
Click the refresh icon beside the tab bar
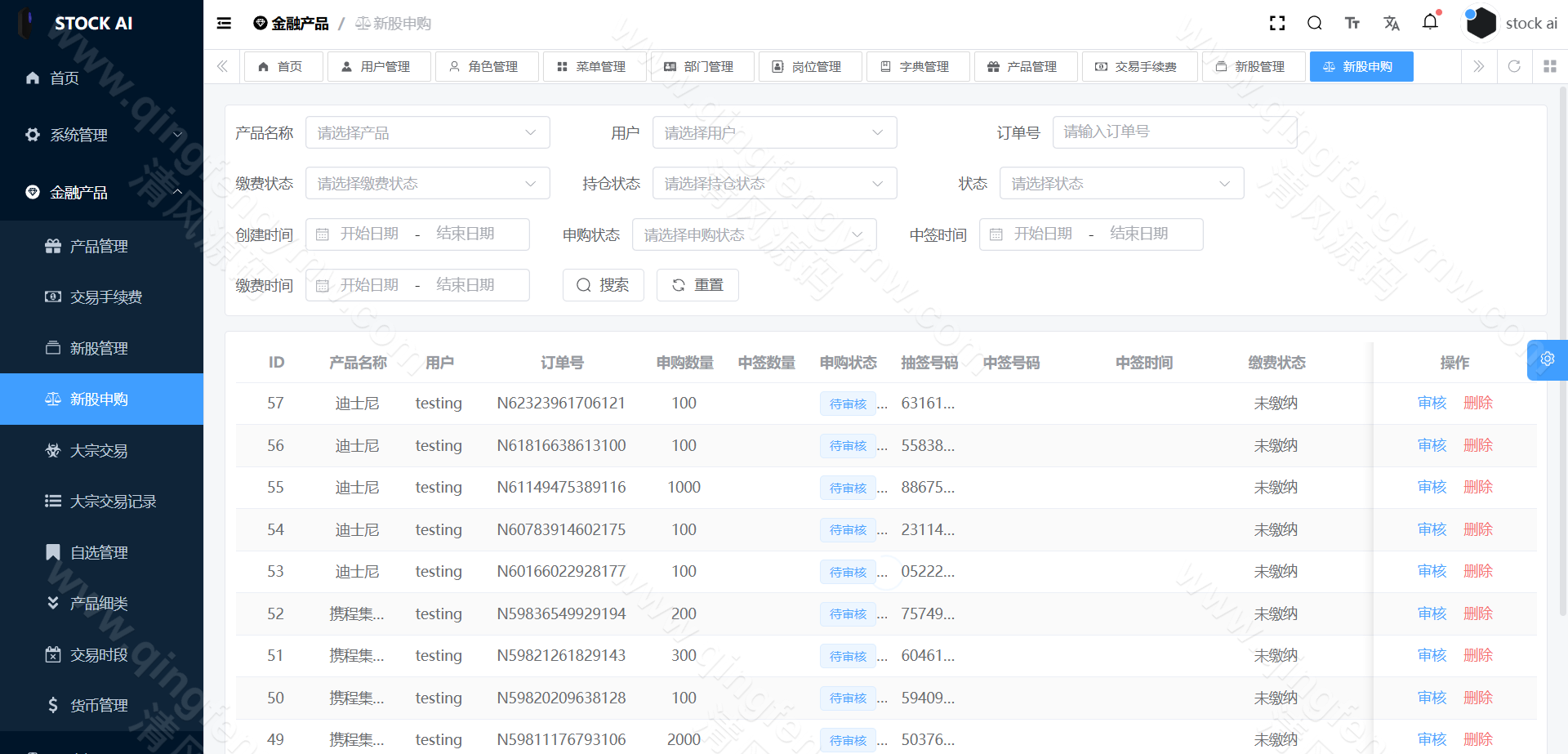tap(1514, 66)
